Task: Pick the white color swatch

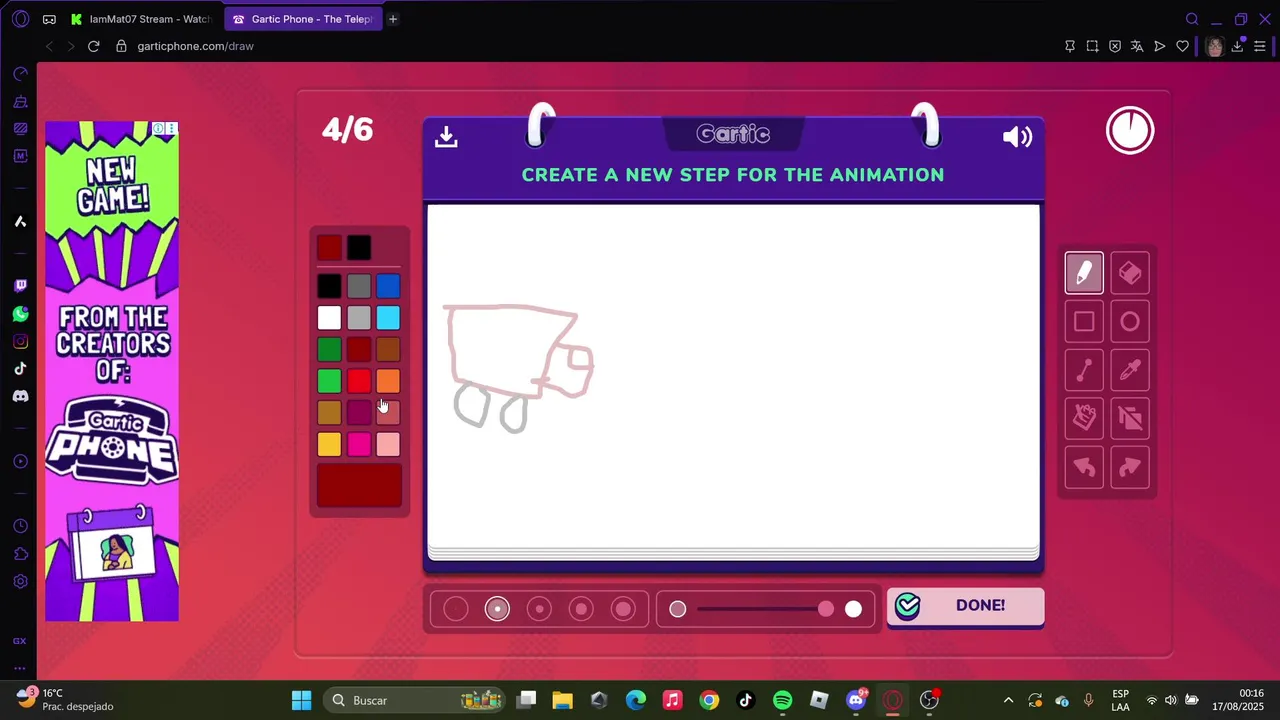Action: 329,318
